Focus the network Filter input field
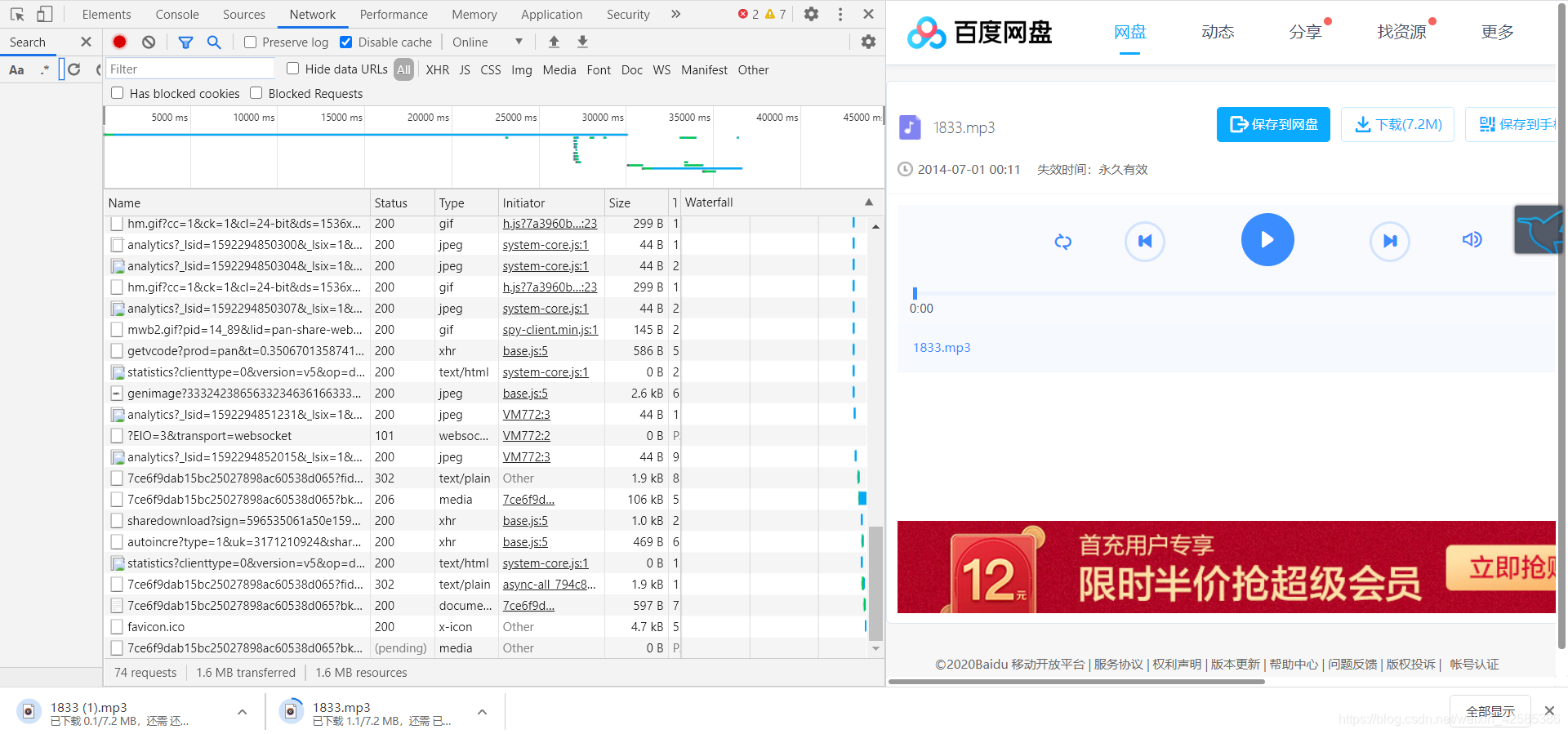The height and width of the screenshot is (734, 1568). 190,69
